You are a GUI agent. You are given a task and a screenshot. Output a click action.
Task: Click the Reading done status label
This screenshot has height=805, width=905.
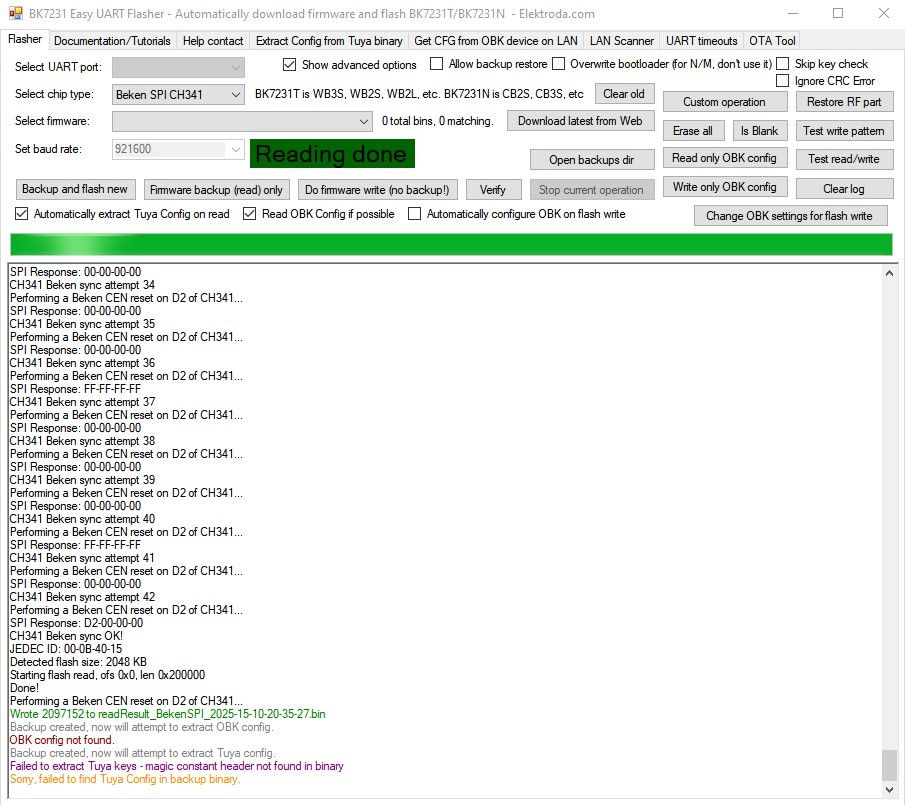point(332,153)
